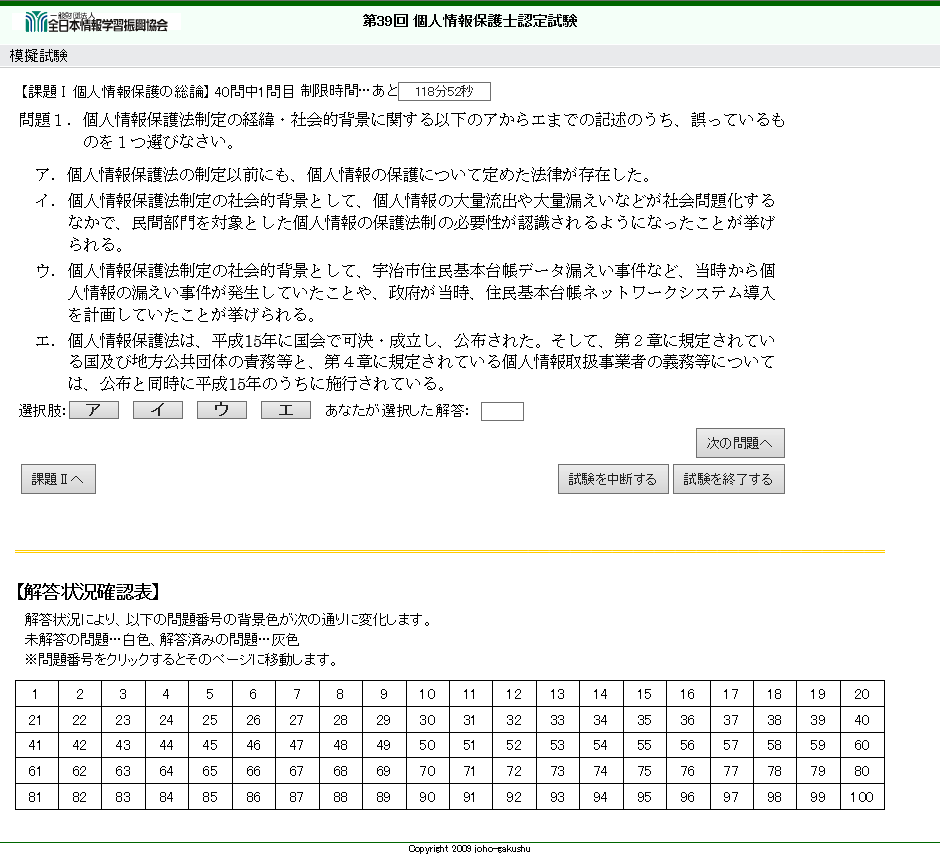
Task: Click 試験を中断する to pause exam
Action: pyautogui.click(x=613, y=479)
